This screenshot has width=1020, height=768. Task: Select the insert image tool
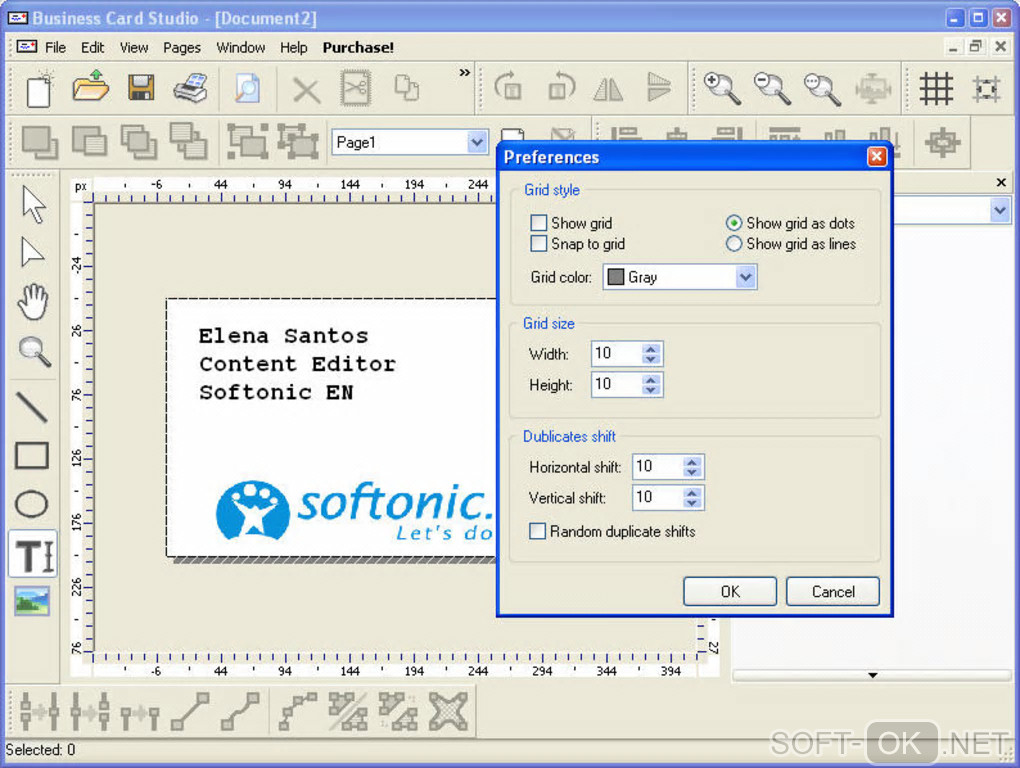tap(32, 601)
